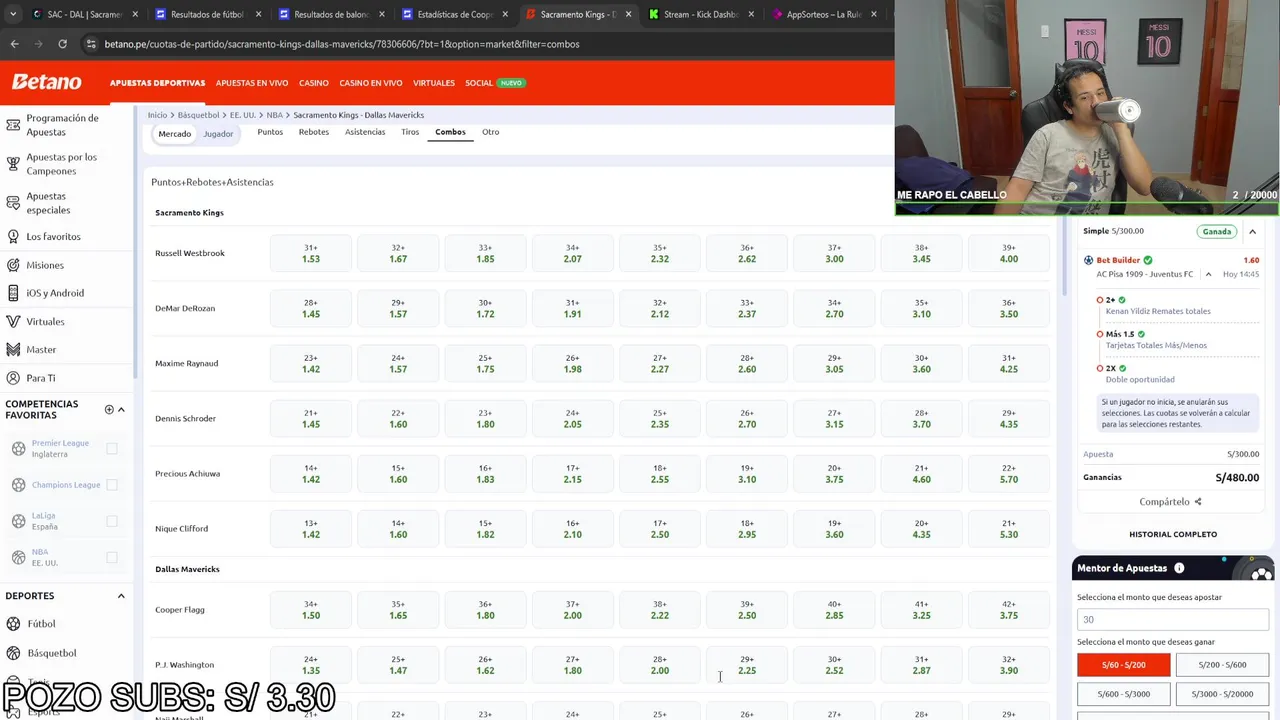Collapse the Simple S/300.00 bet slip
This screenshot has width=1280, height=720.
pos(1252,231)
